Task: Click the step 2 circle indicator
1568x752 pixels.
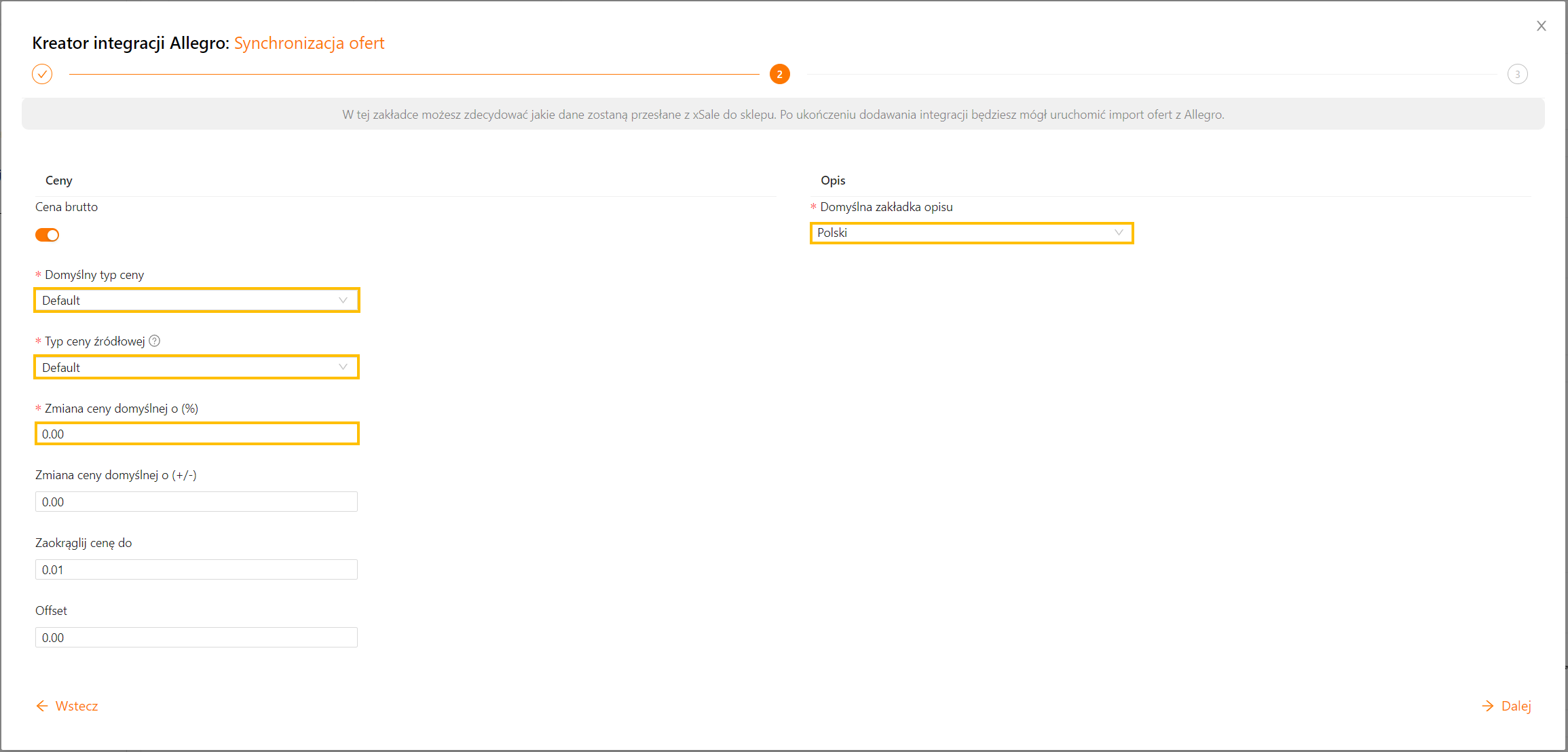Action: pyautogui.click(x=779, y=74)
